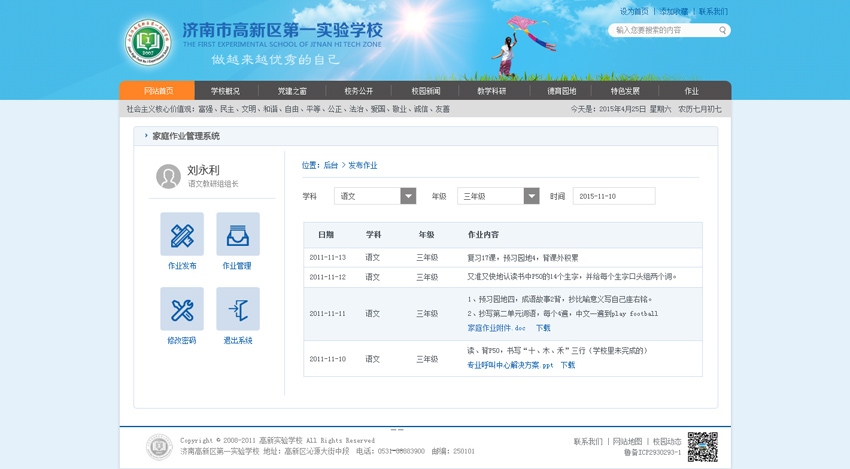The height and width of the screenshot is (469, 850).
Task: Click the 修改密码 (change password) icon
Action: point(182,309)
